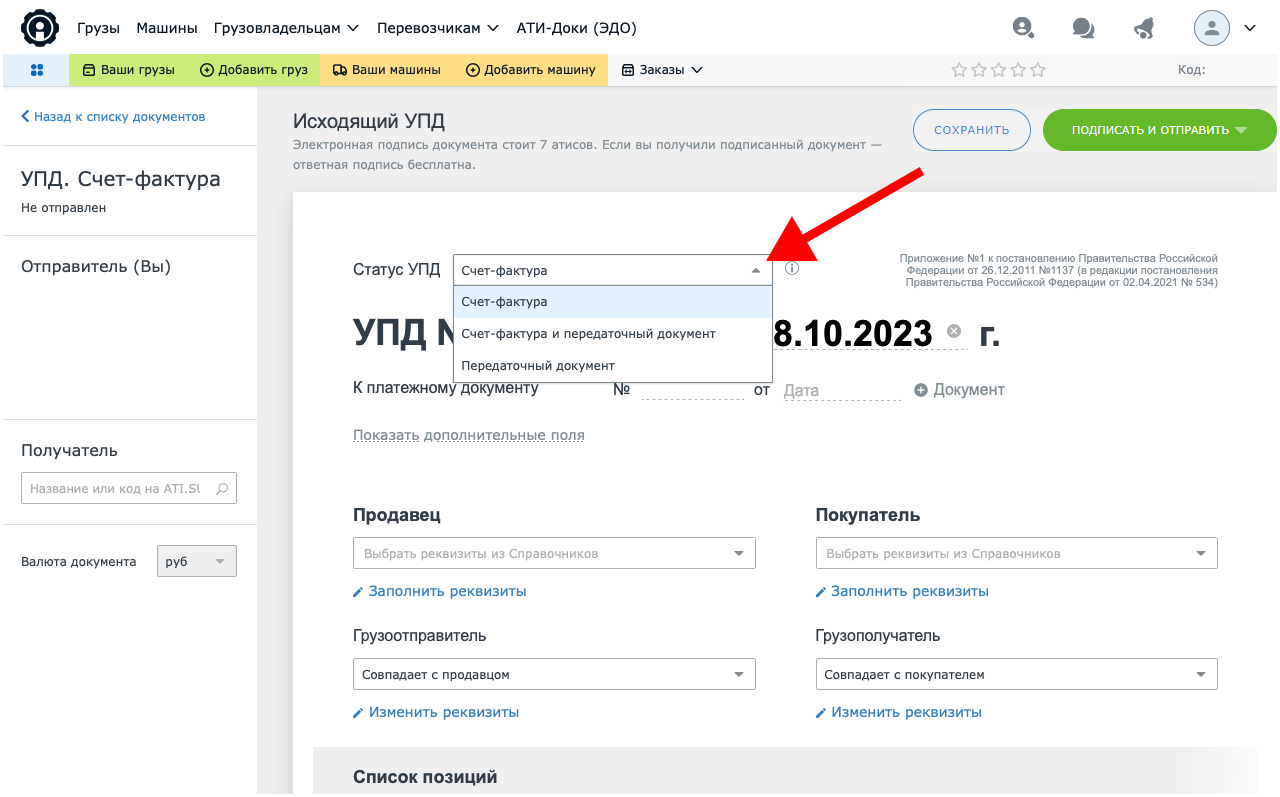Click the Код: label in toolbar
Viewport: 1280px width, 797px height.
pyautogui.click(x=1192, y=70)
